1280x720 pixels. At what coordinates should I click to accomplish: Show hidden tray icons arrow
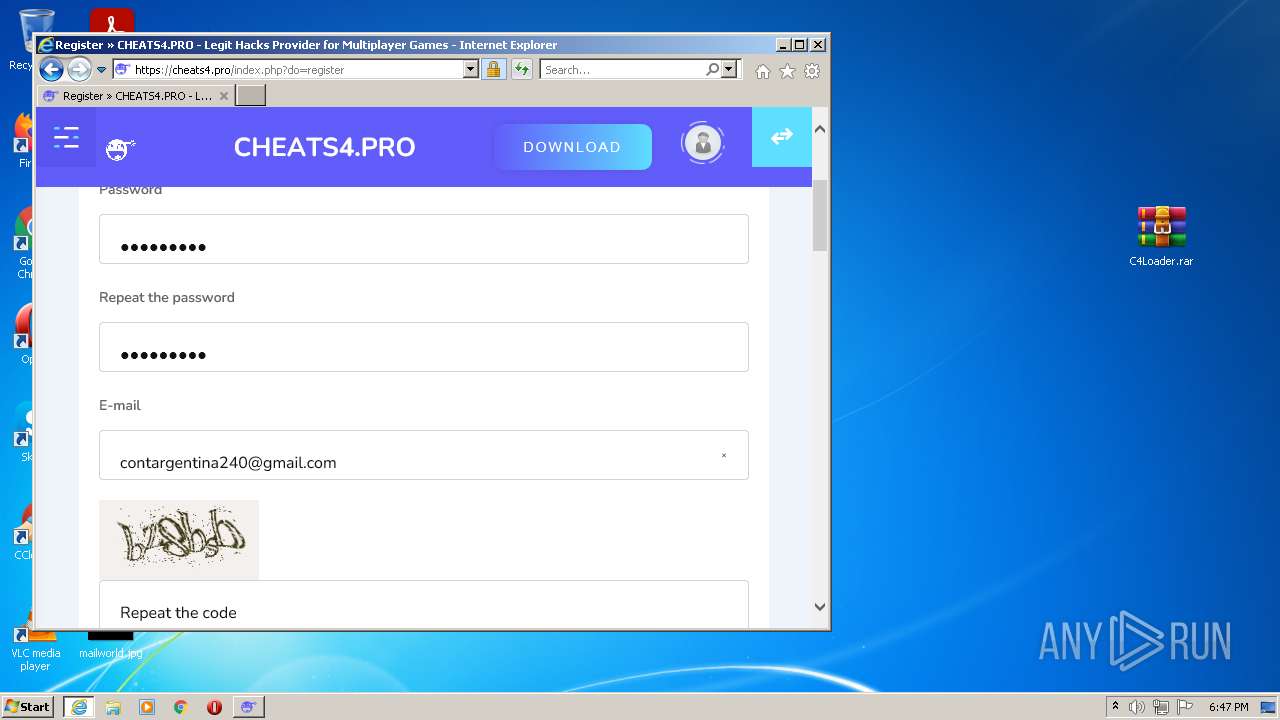coord(1115,707)
